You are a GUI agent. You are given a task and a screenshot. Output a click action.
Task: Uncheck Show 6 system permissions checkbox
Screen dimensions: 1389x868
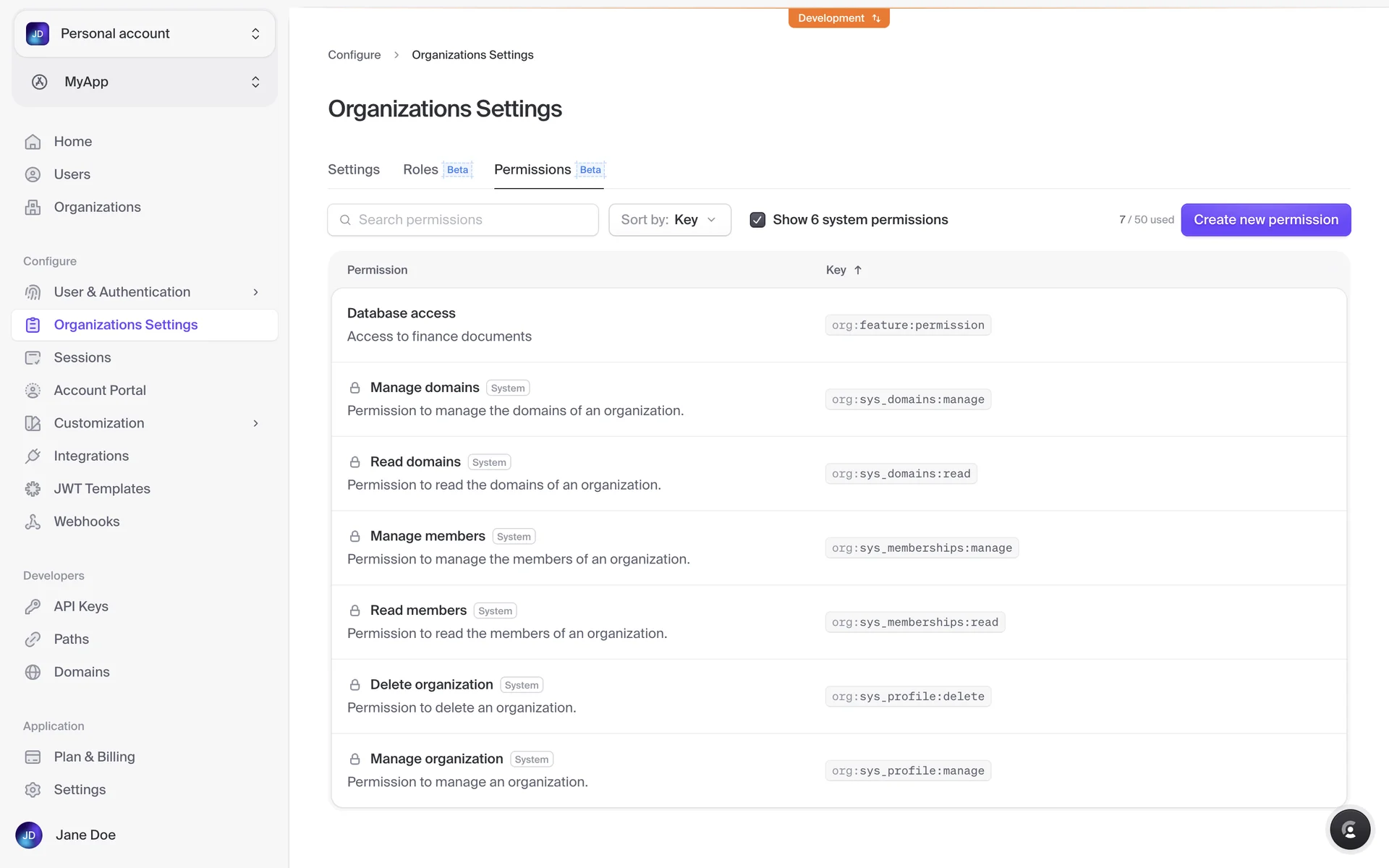[757, 220]
